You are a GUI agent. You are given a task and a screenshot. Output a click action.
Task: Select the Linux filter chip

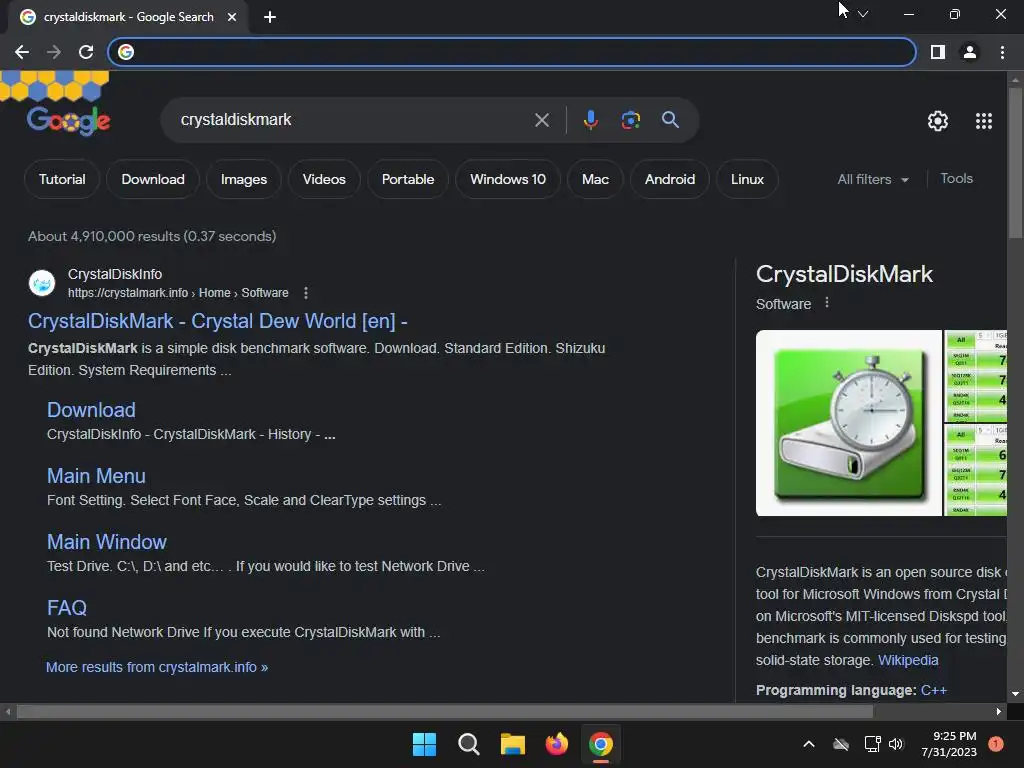point(747,180)
